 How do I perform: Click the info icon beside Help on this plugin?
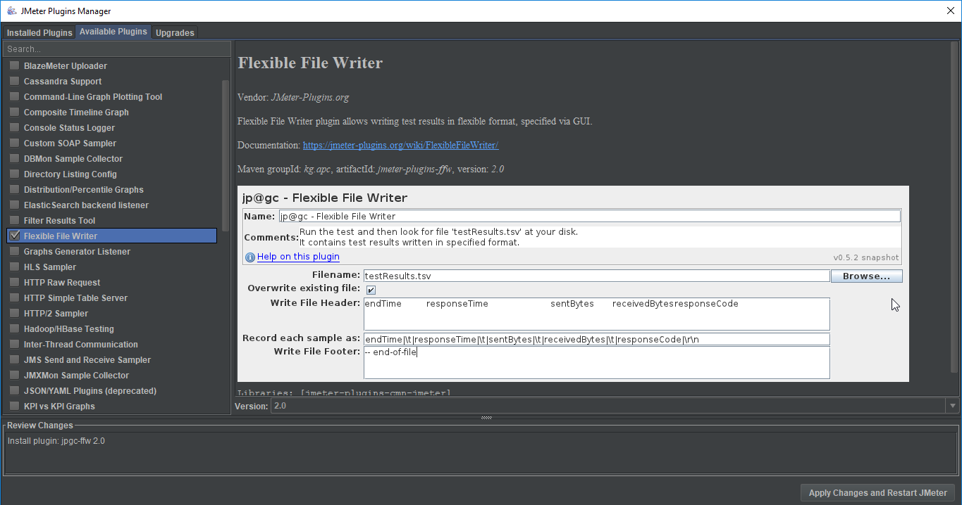tap(250, 257)
